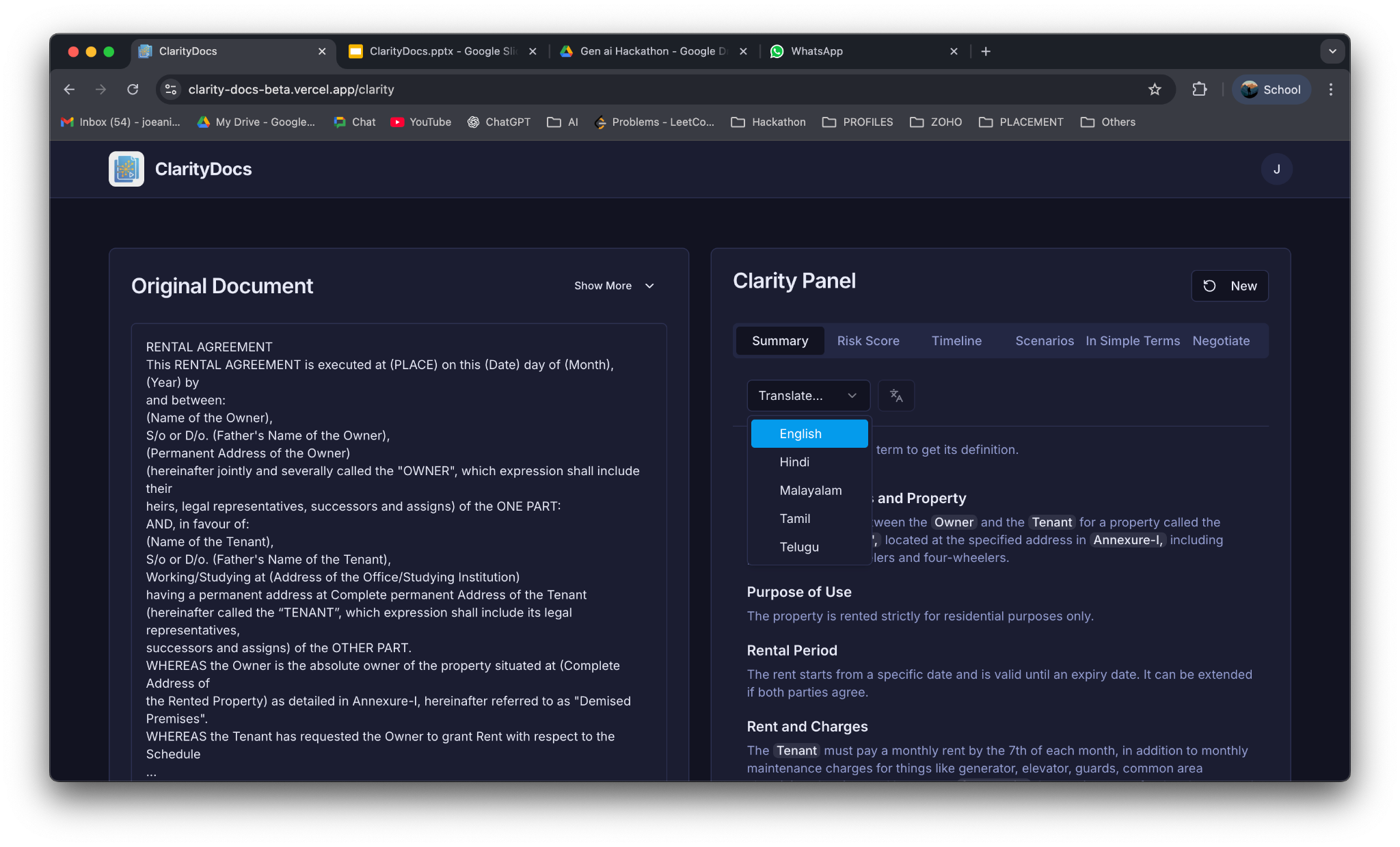Open a new browser tab
The width and height of the screenshot is (1400, 847).
point(985,51)
